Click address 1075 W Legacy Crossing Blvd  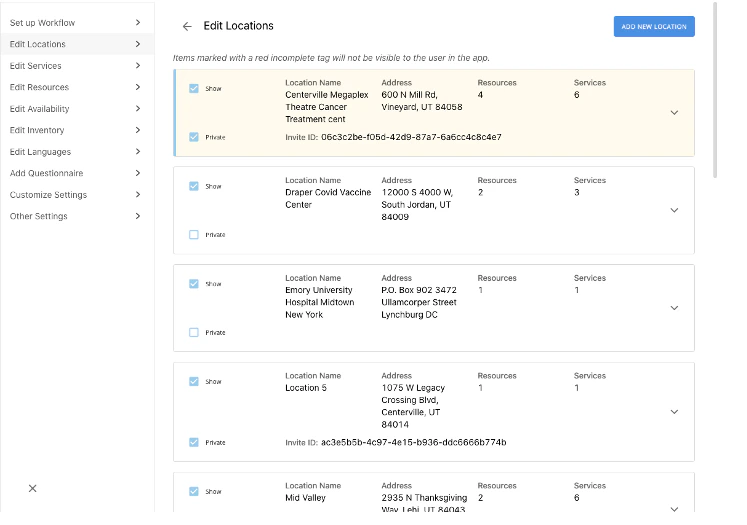pyautogui.click(x=413, y=406)
